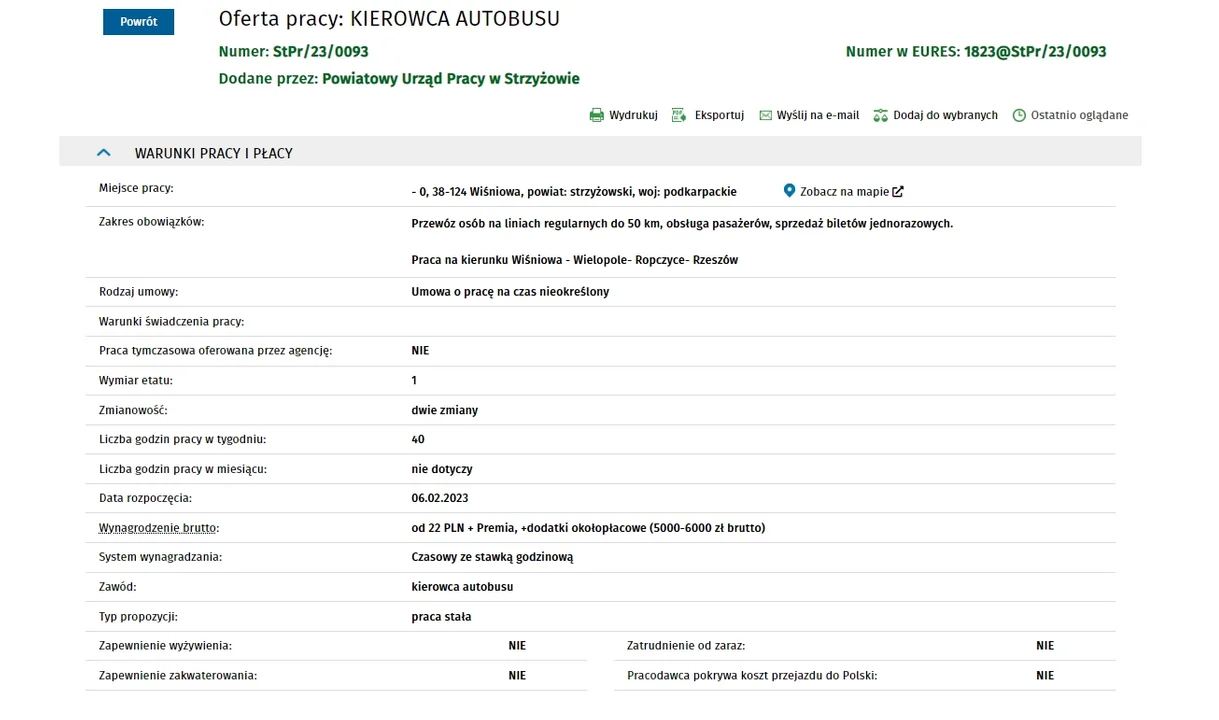Click the Dodaj do wybranych icon

point(880,115)
